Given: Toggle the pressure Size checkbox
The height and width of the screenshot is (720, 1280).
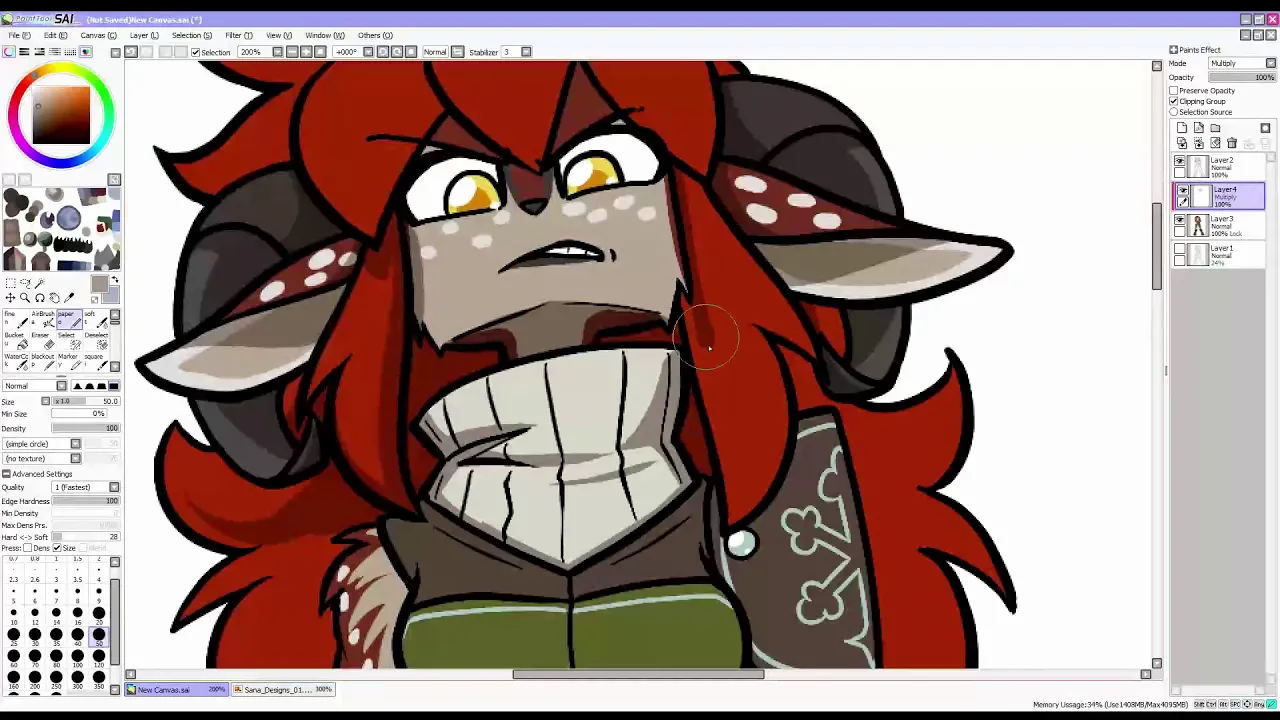Looking at the screenshot, I should point(57,548).
